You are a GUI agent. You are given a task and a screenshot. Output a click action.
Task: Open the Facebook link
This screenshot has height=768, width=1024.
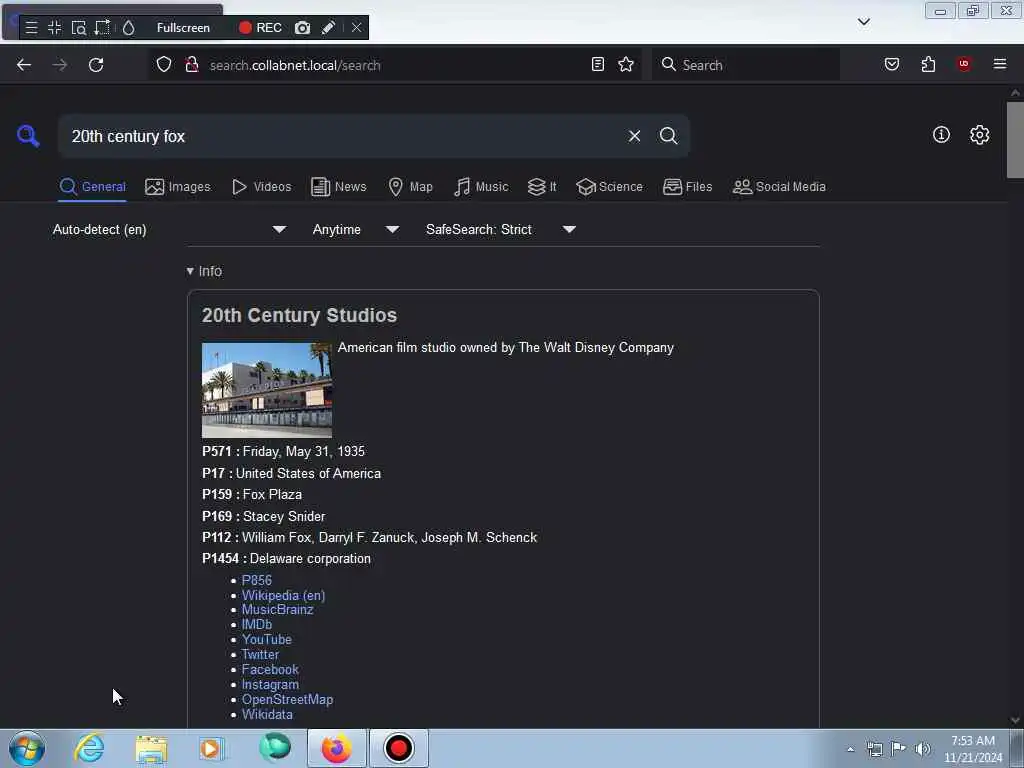point(270,669)
